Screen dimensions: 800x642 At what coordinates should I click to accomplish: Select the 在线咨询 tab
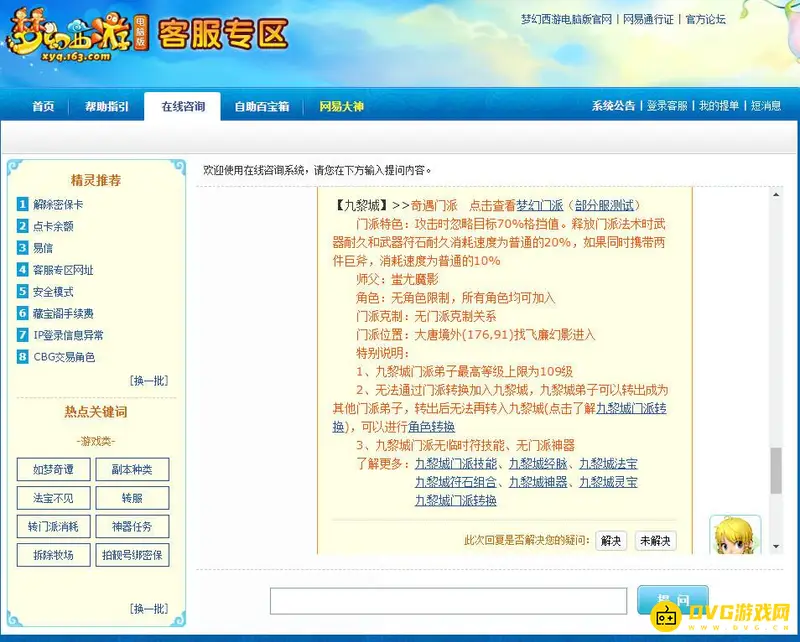183,106
